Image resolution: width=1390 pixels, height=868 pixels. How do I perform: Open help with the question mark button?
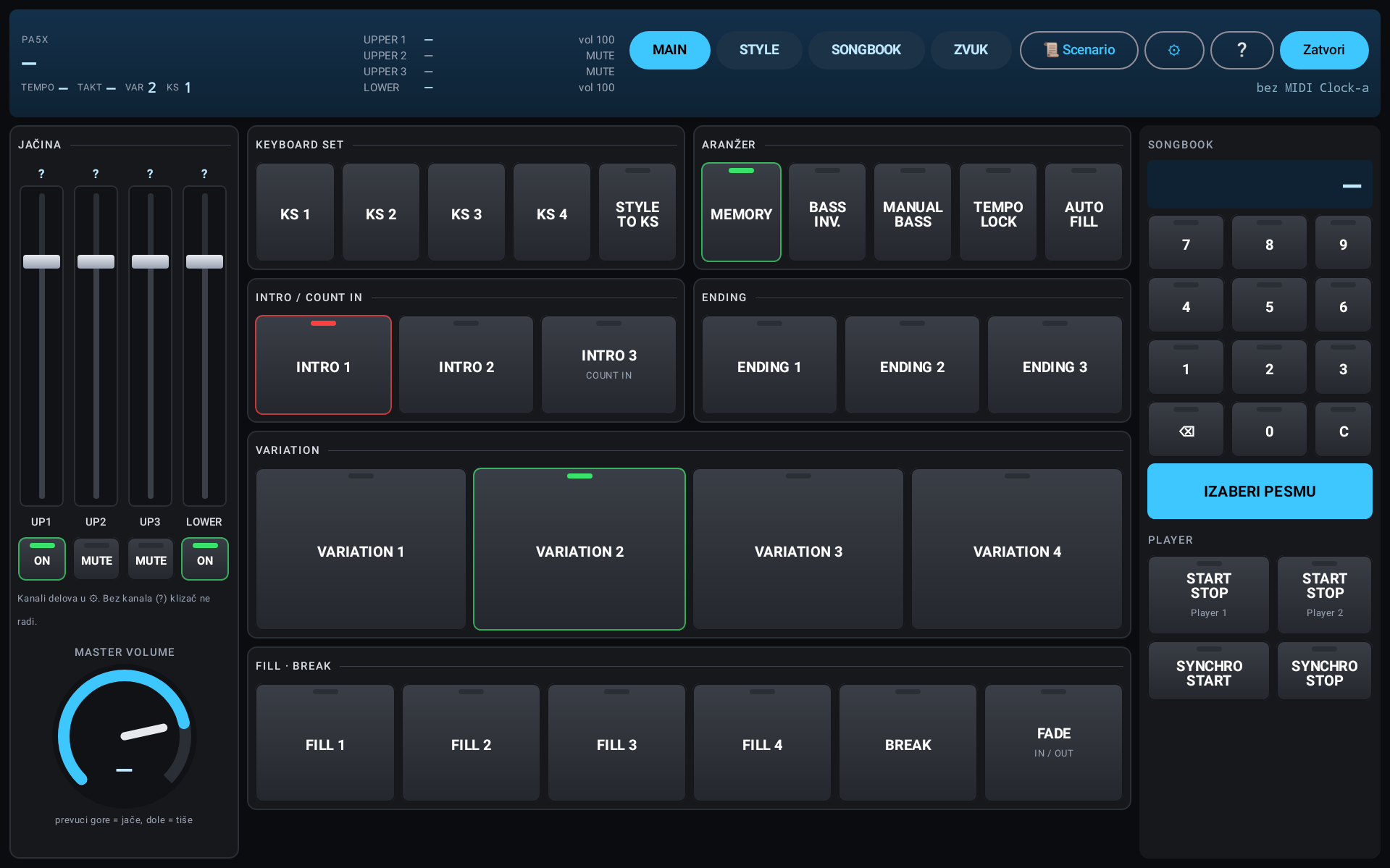[1242, 50]
